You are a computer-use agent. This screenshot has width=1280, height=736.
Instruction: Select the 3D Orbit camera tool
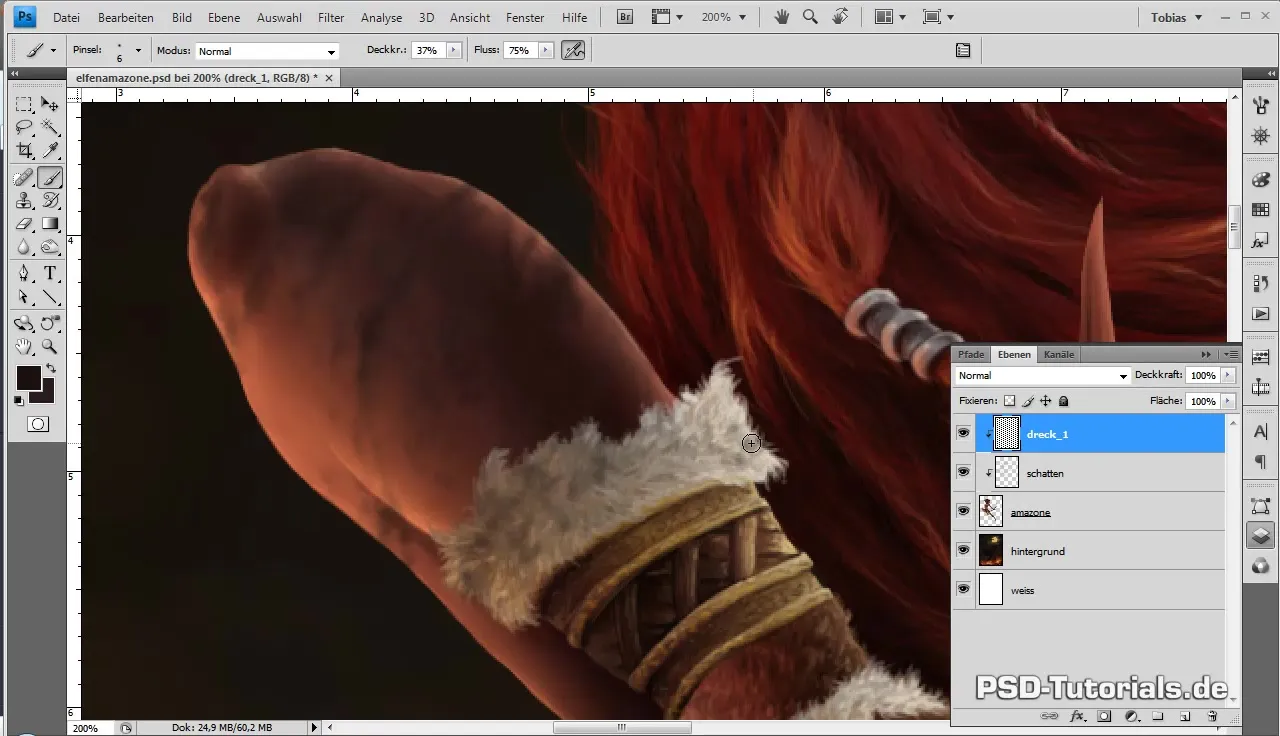coord(49,324)
